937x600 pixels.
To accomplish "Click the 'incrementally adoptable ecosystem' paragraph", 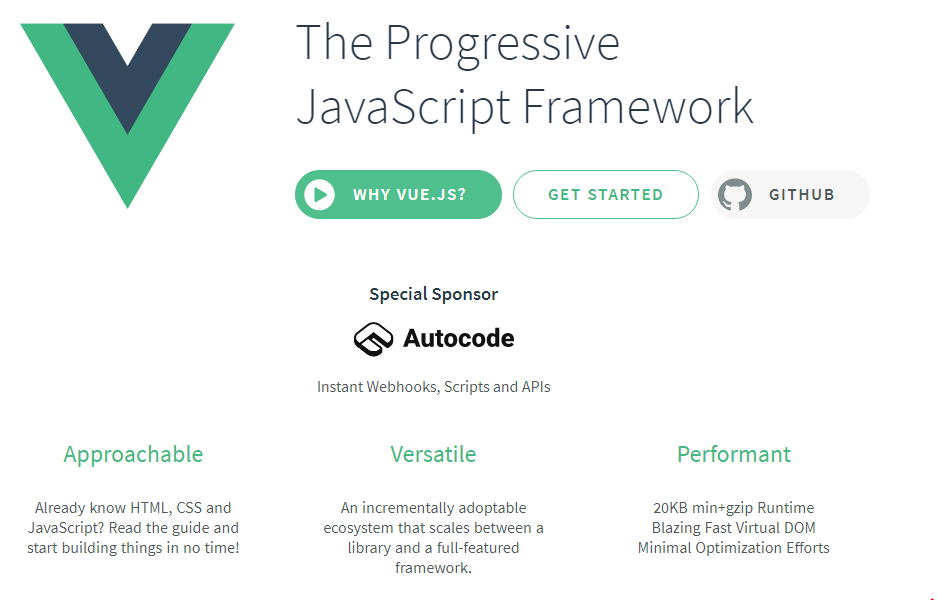I will 433,538.
